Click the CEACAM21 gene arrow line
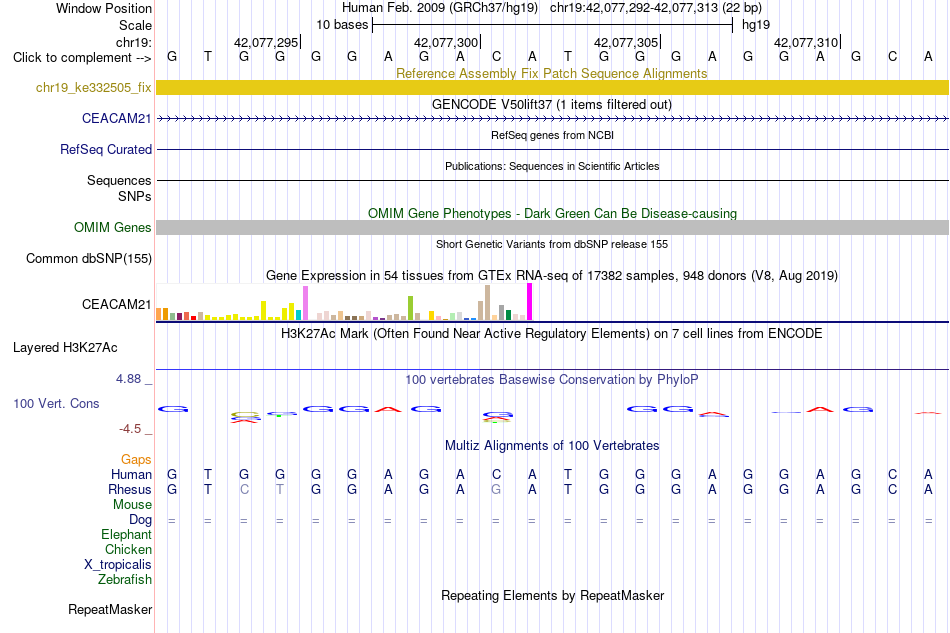 coord(552,119)
